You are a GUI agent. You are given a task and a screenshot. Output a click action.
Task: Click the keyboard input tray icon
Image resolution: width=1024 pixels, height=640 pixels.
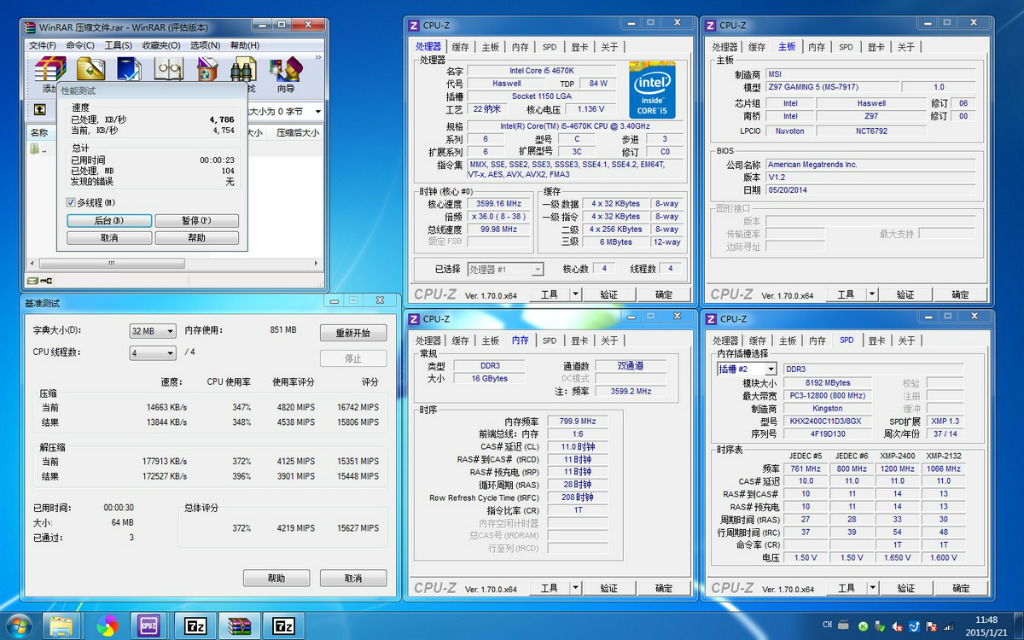(844, 625)
